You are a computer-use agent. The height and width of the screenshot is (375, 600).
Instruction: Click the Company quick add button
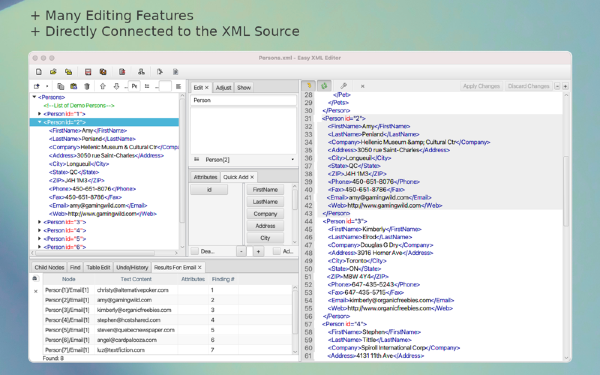coord(265,214)
